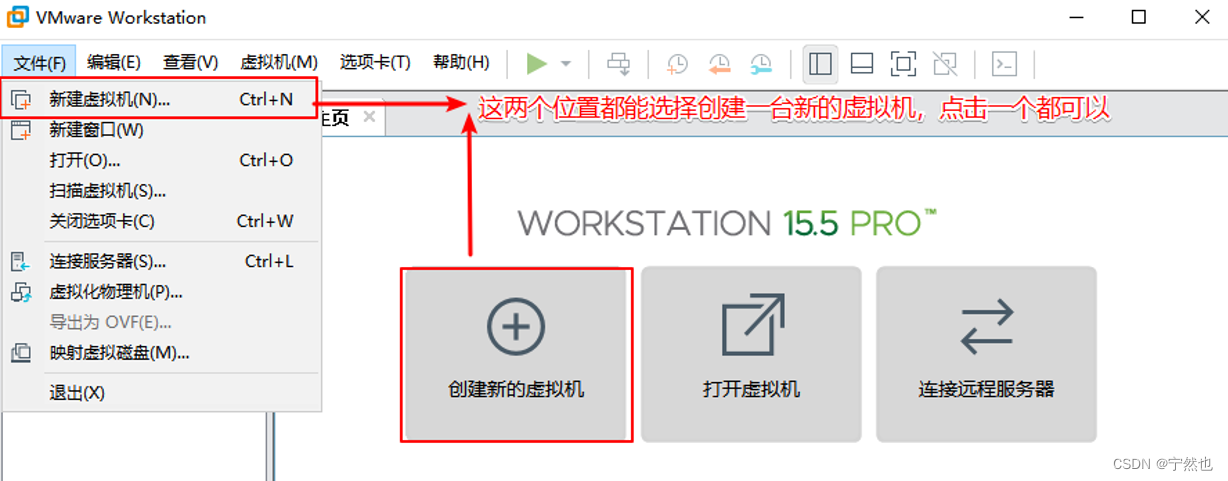Open the 虚拟机(M) menu
The height and width of the screenshot is (481, 1228).
click(279, 63)
